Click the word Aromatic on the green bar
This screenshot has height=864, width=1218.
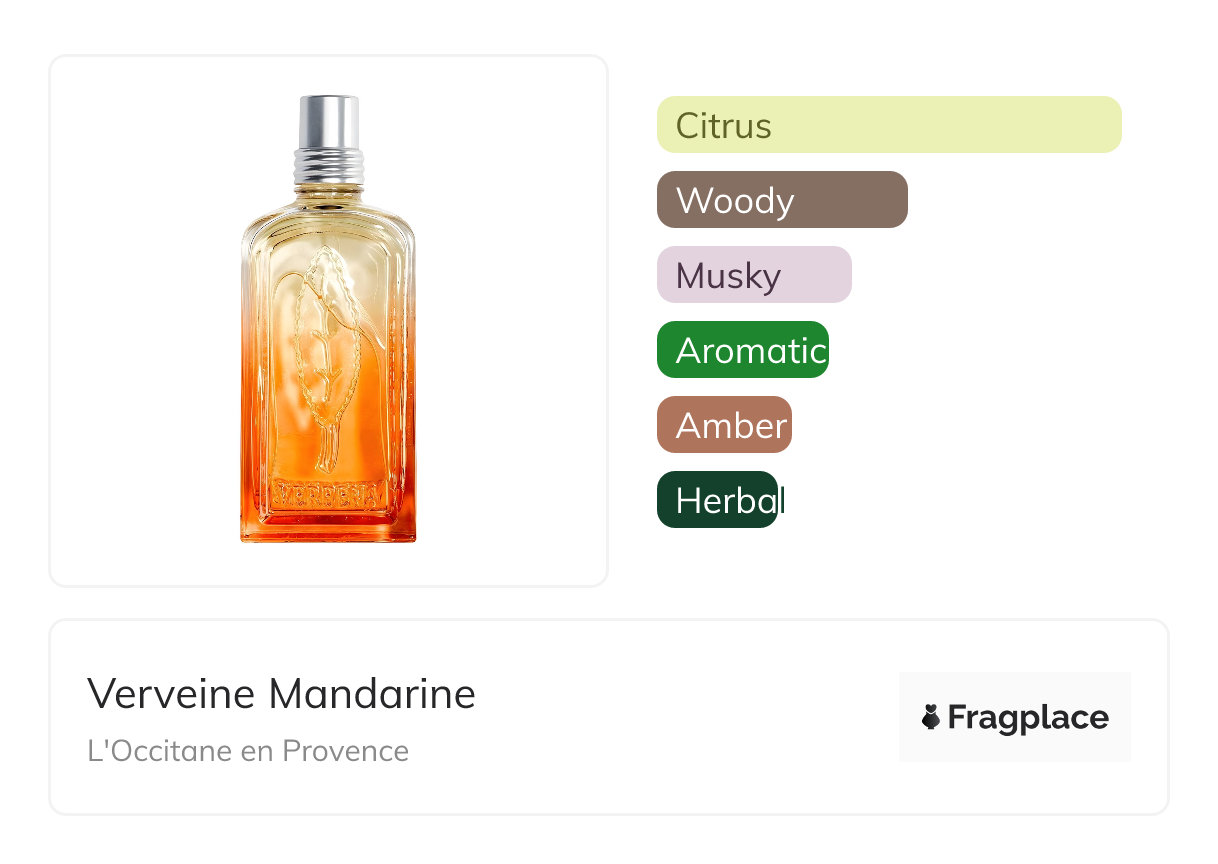click(750, 350)
